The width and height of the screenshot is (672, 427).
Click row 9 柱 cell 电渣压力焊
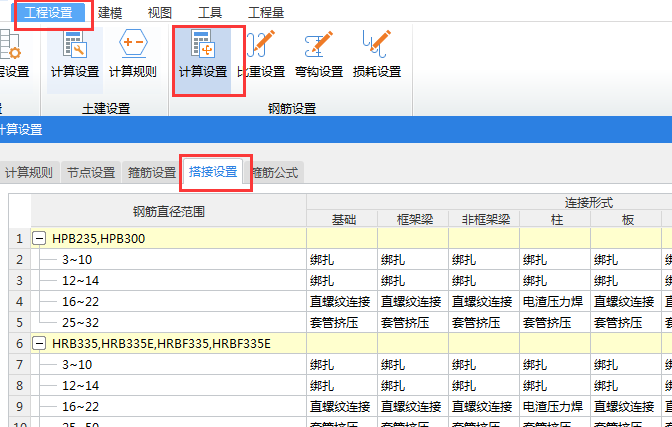tap(555, 406)
